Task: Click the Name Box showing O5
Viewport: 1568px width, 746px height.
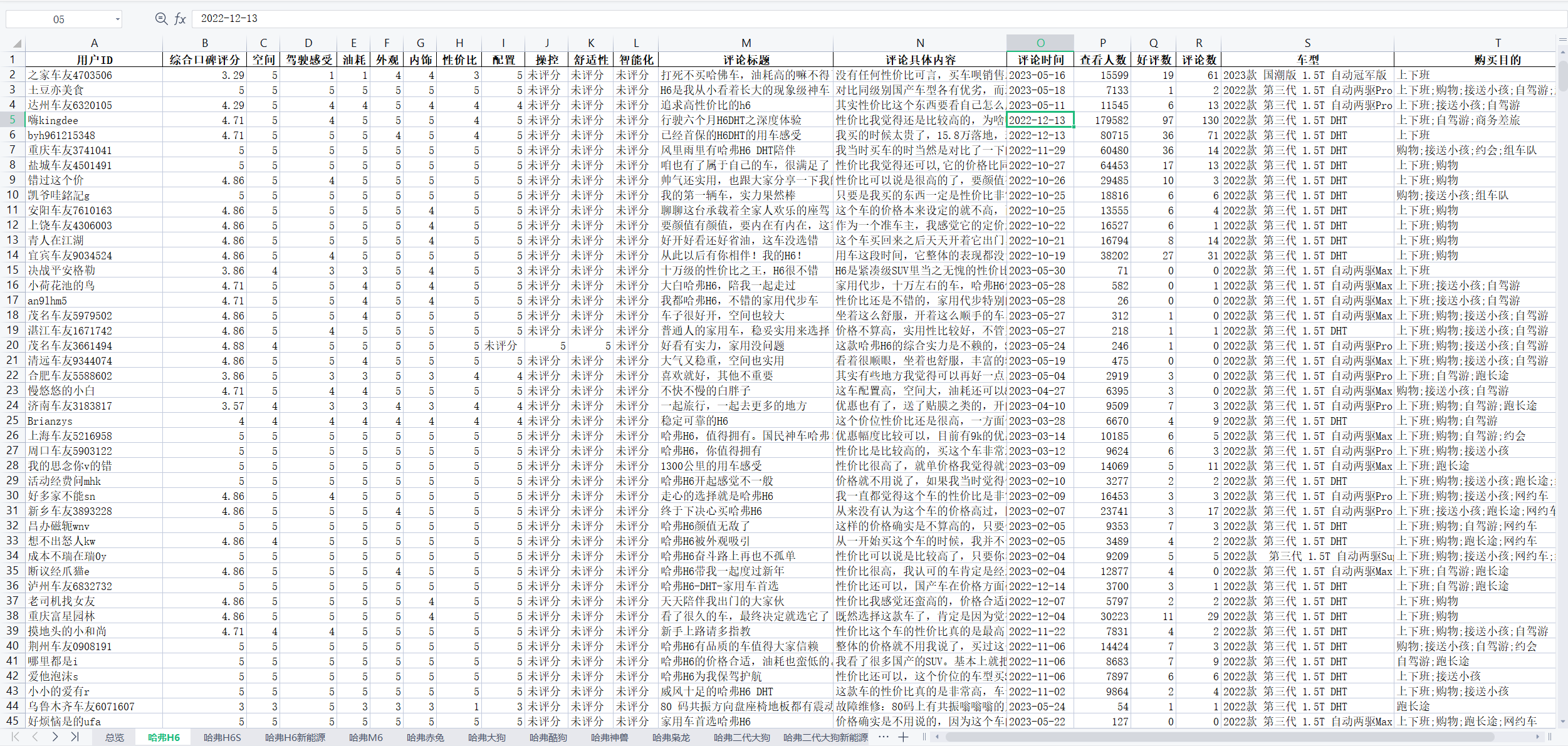Action: point(59,19)
